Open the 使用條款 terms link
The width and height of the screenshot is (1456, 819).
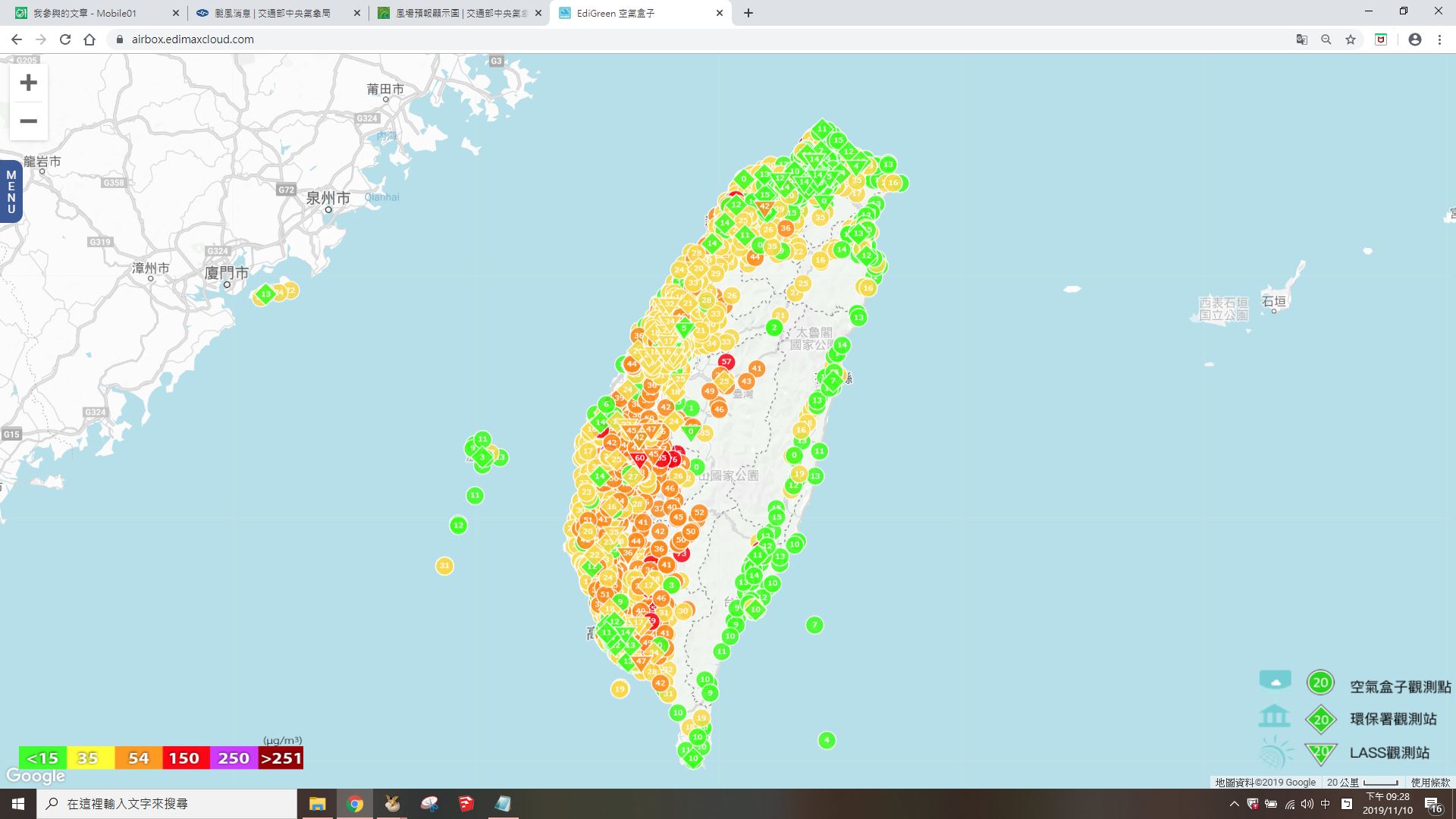coord(1429,783)
